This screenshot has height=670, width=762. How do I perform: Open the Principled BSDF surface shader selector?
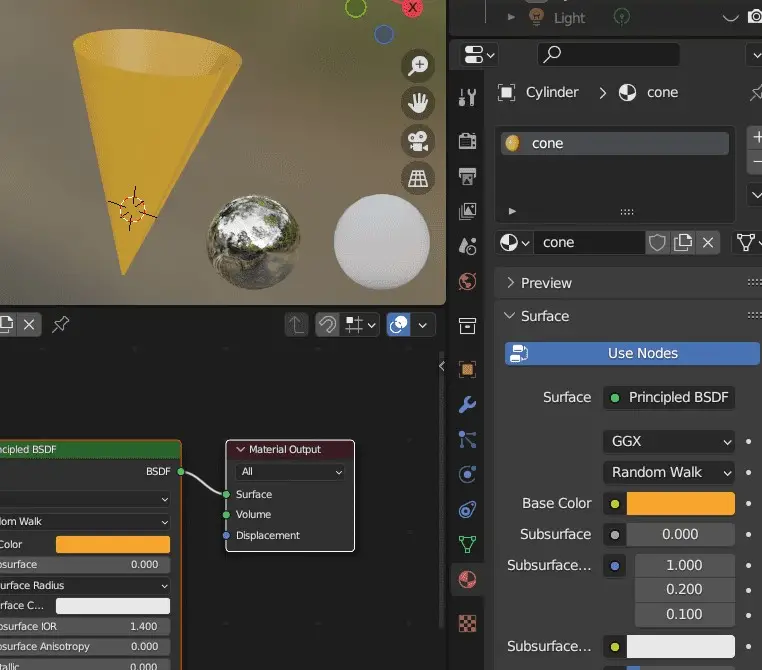669,397
